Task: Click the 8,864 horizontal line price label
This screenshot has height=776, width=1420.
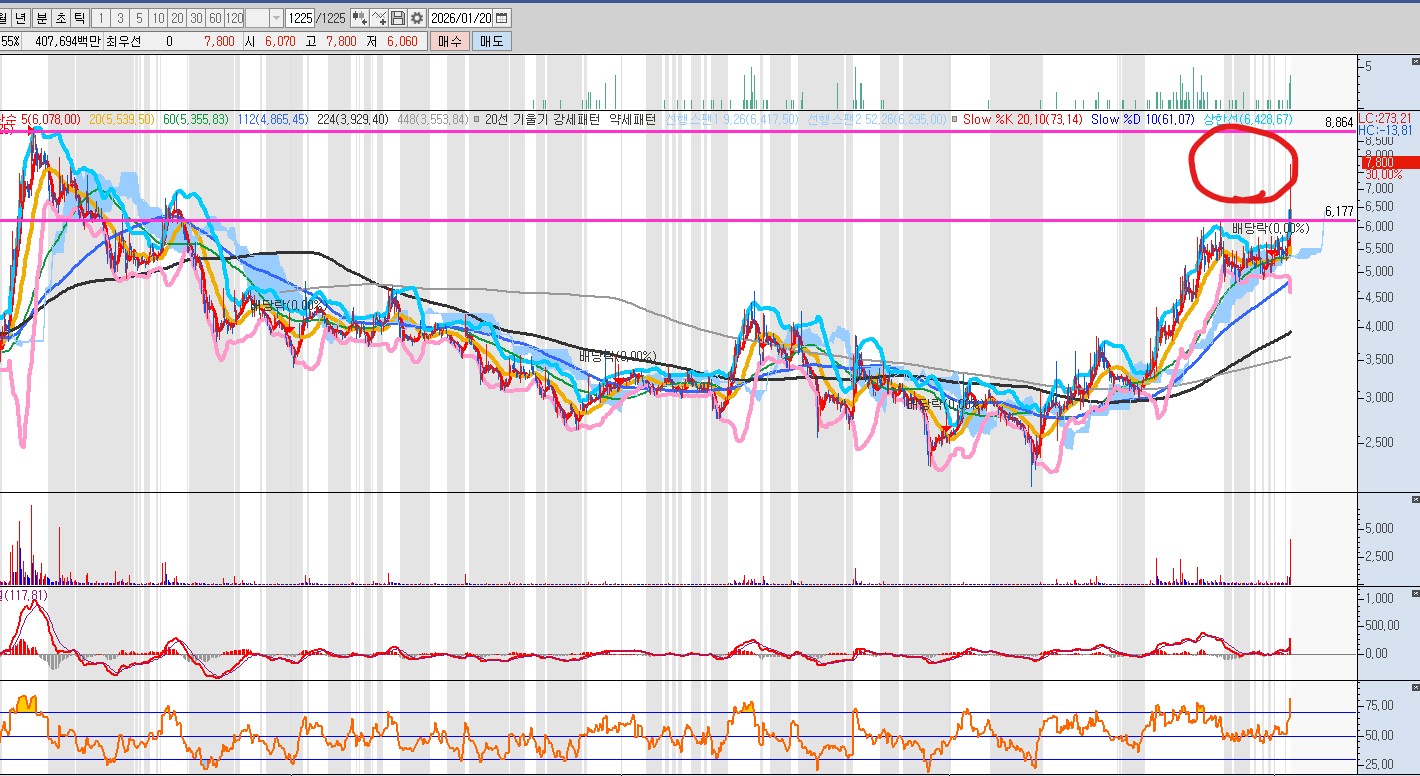Action: 1338,122
